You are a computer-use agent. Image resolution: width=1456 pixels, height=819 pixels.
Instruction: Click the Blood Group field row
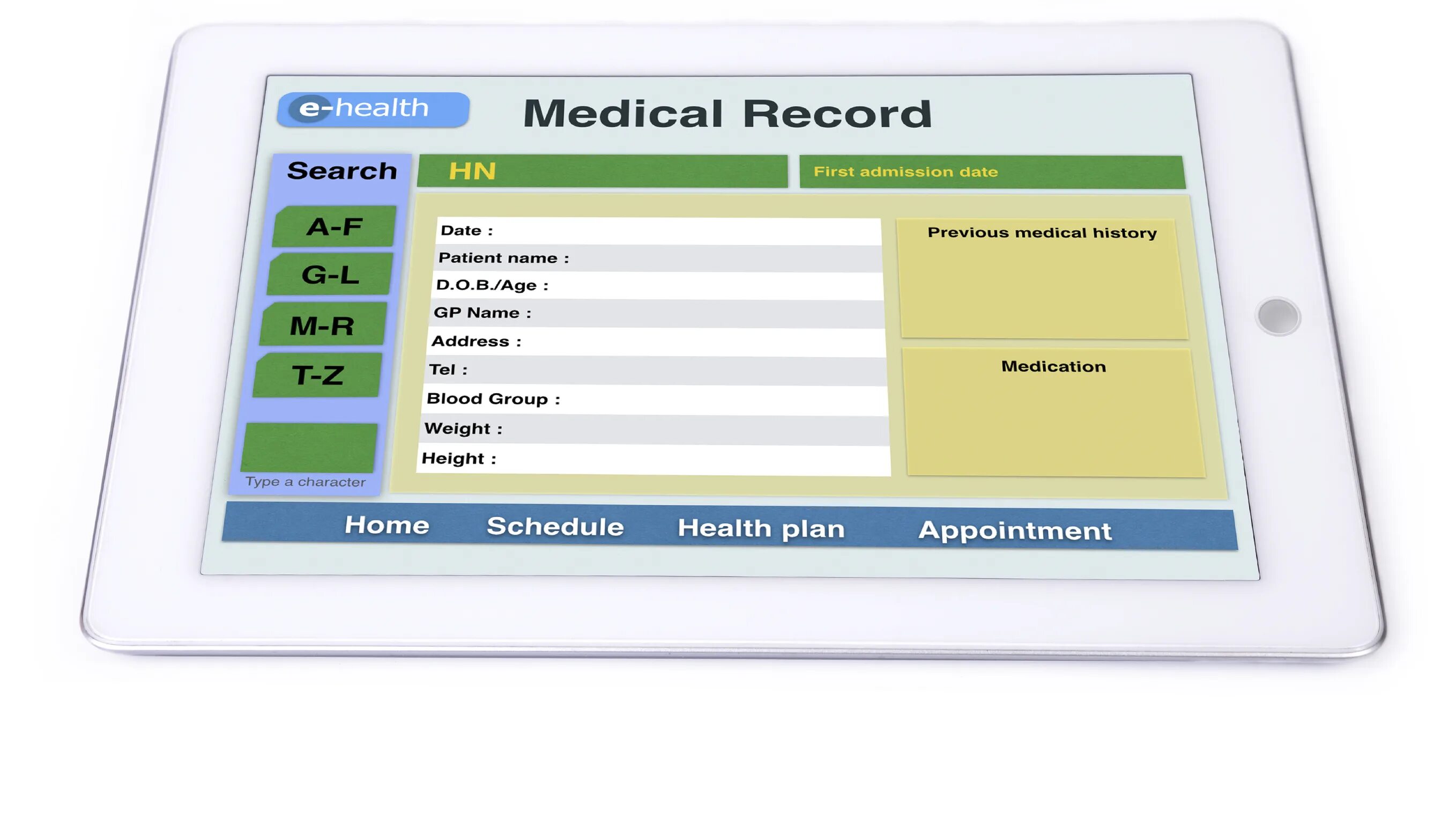click(x=656, y=400)
